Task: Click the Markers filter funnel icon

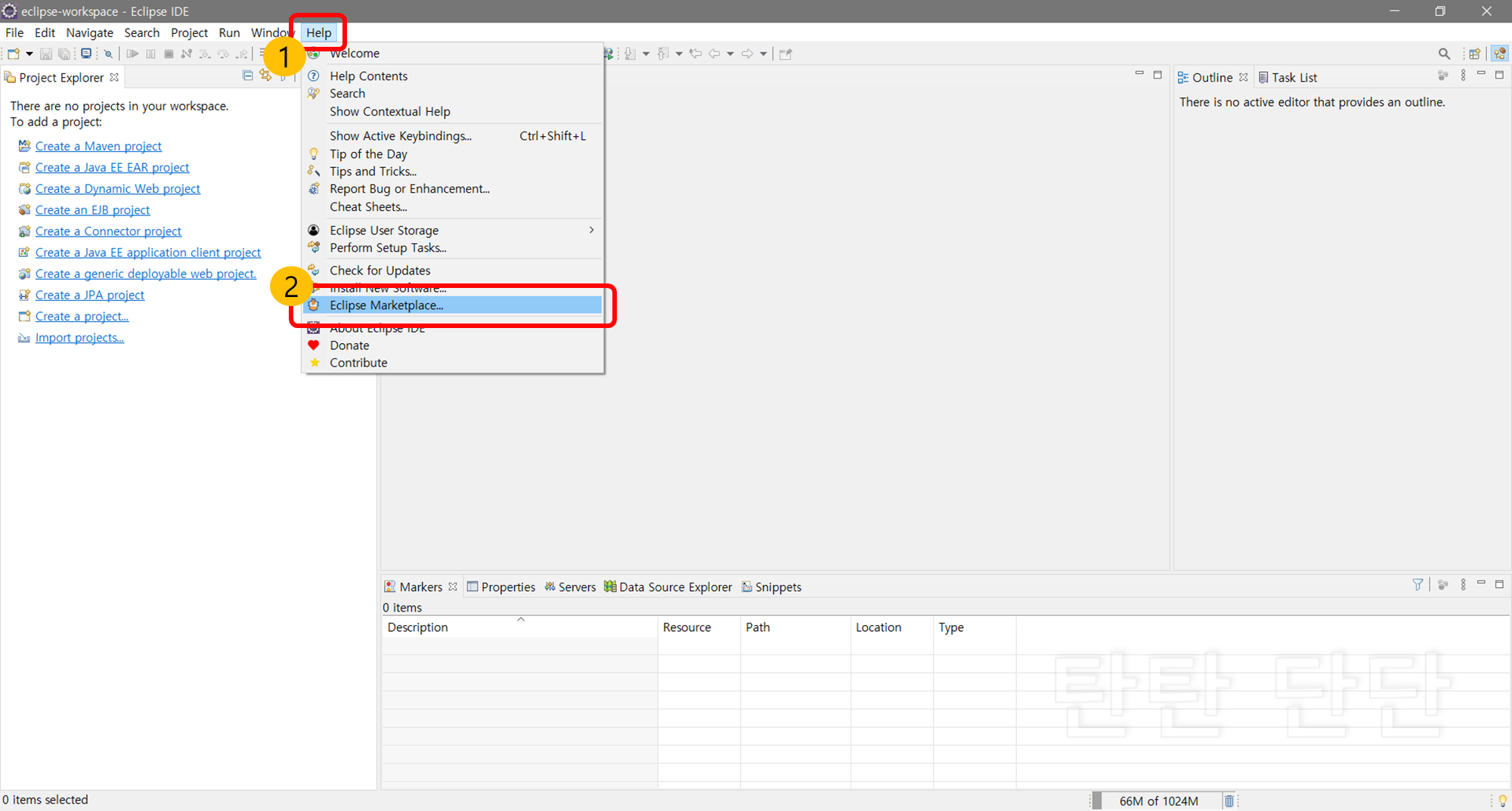Action: [1417, 584]
